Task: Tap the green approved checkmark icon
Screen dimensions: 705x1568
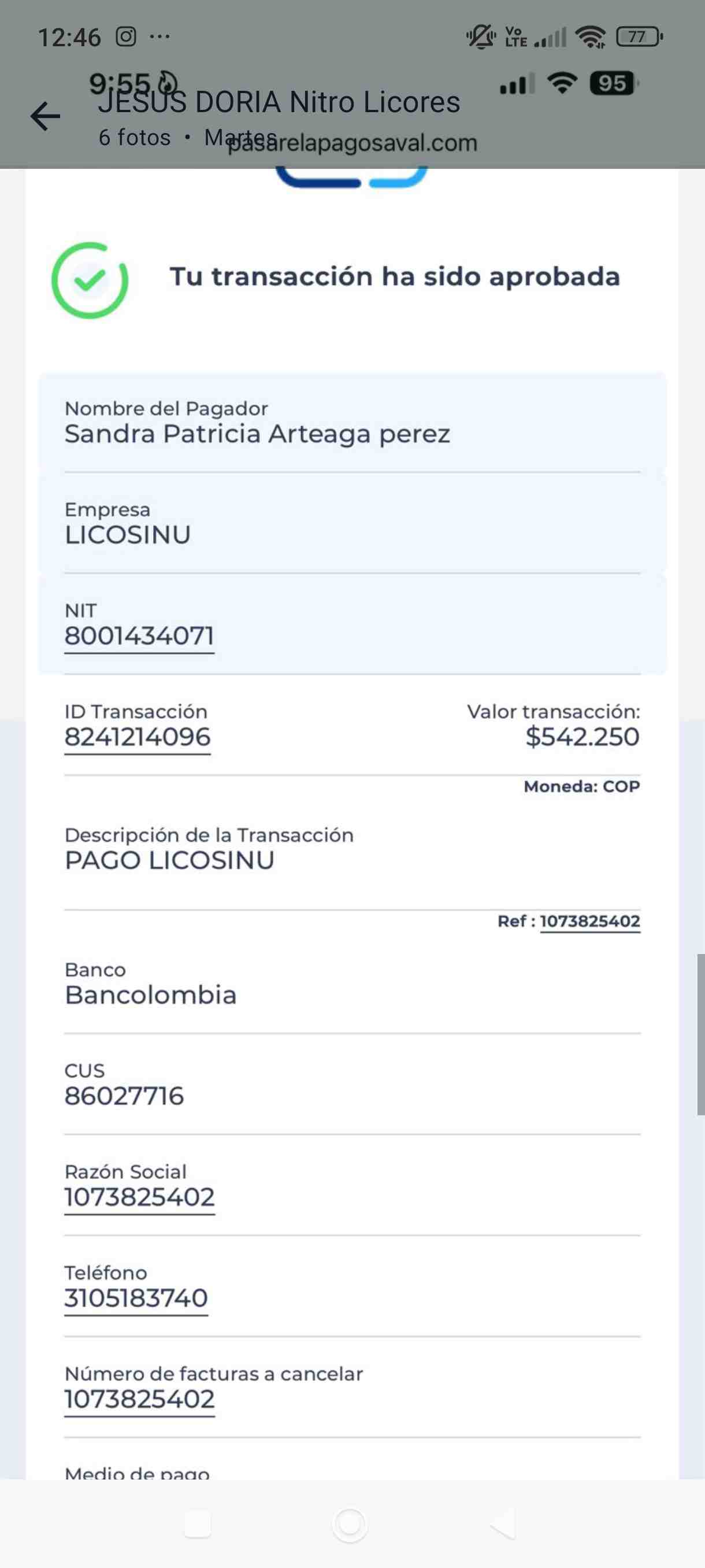Action: pyautogui.click(x=90, y=280)
